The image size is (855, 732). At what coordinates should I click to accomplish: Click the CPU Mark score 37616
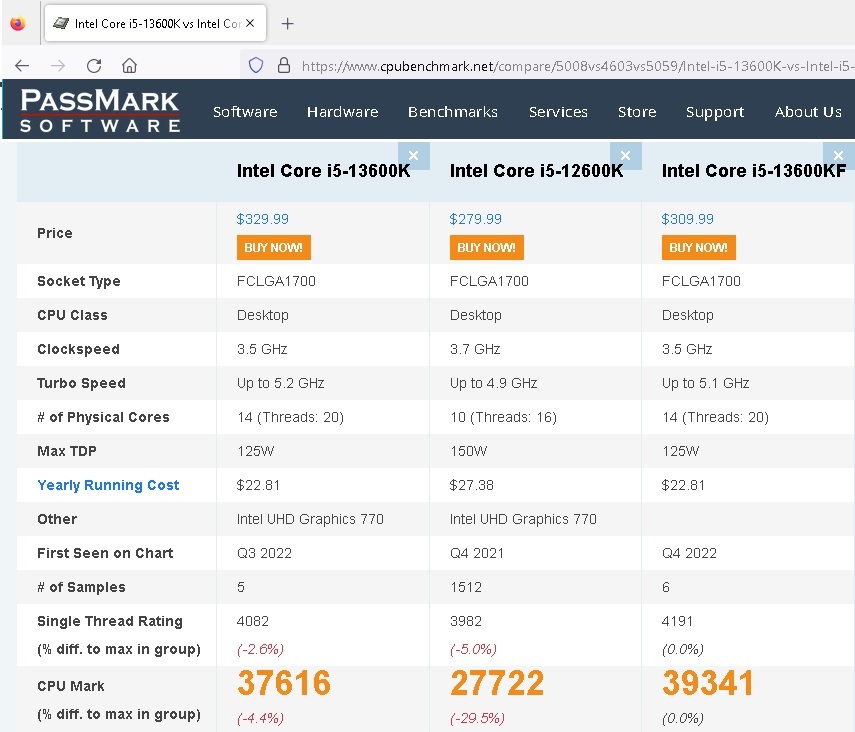point(284,683)
